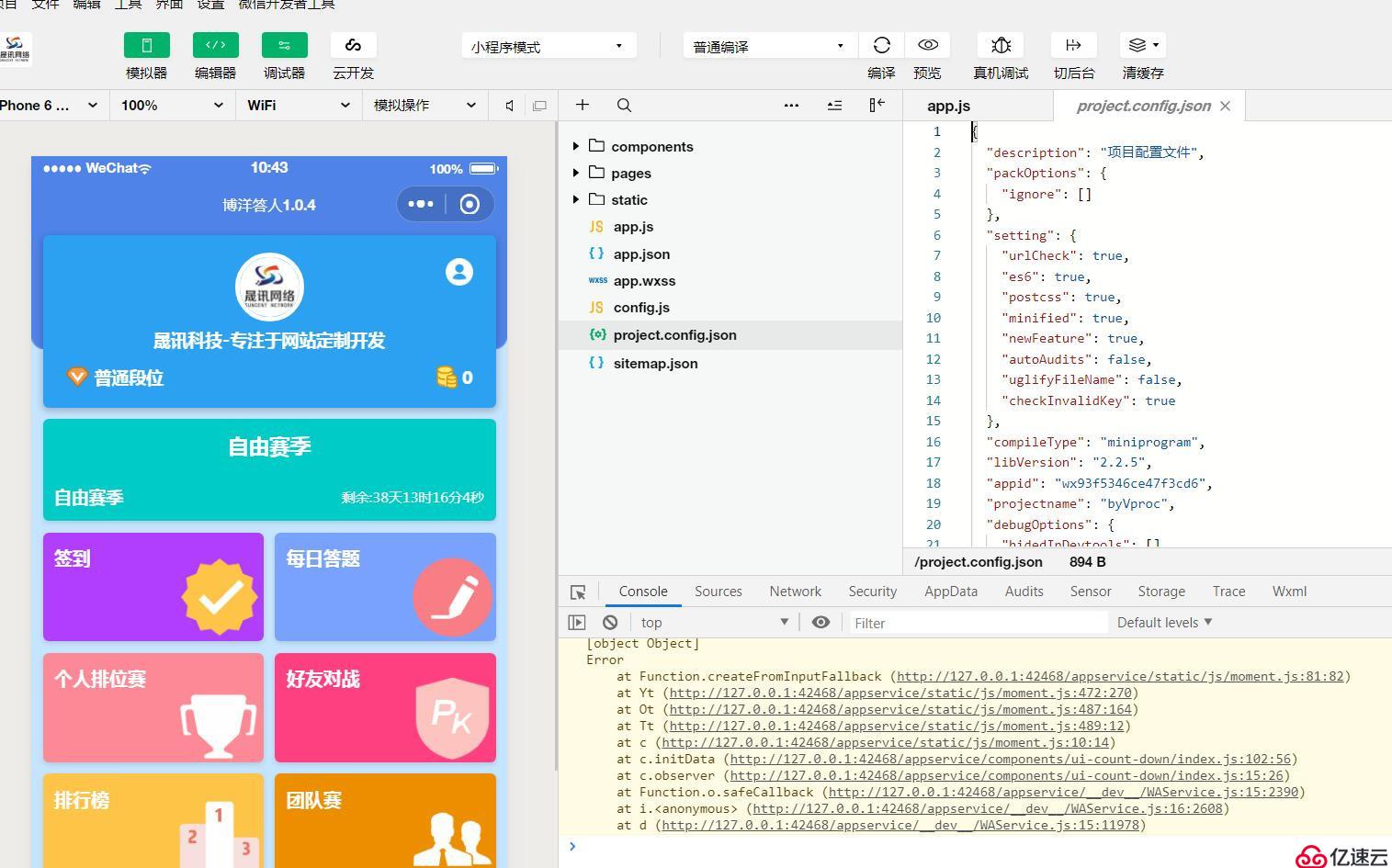Toggle the live expression eye in Console
The image size is (1392, 868).
coord(820,622)
